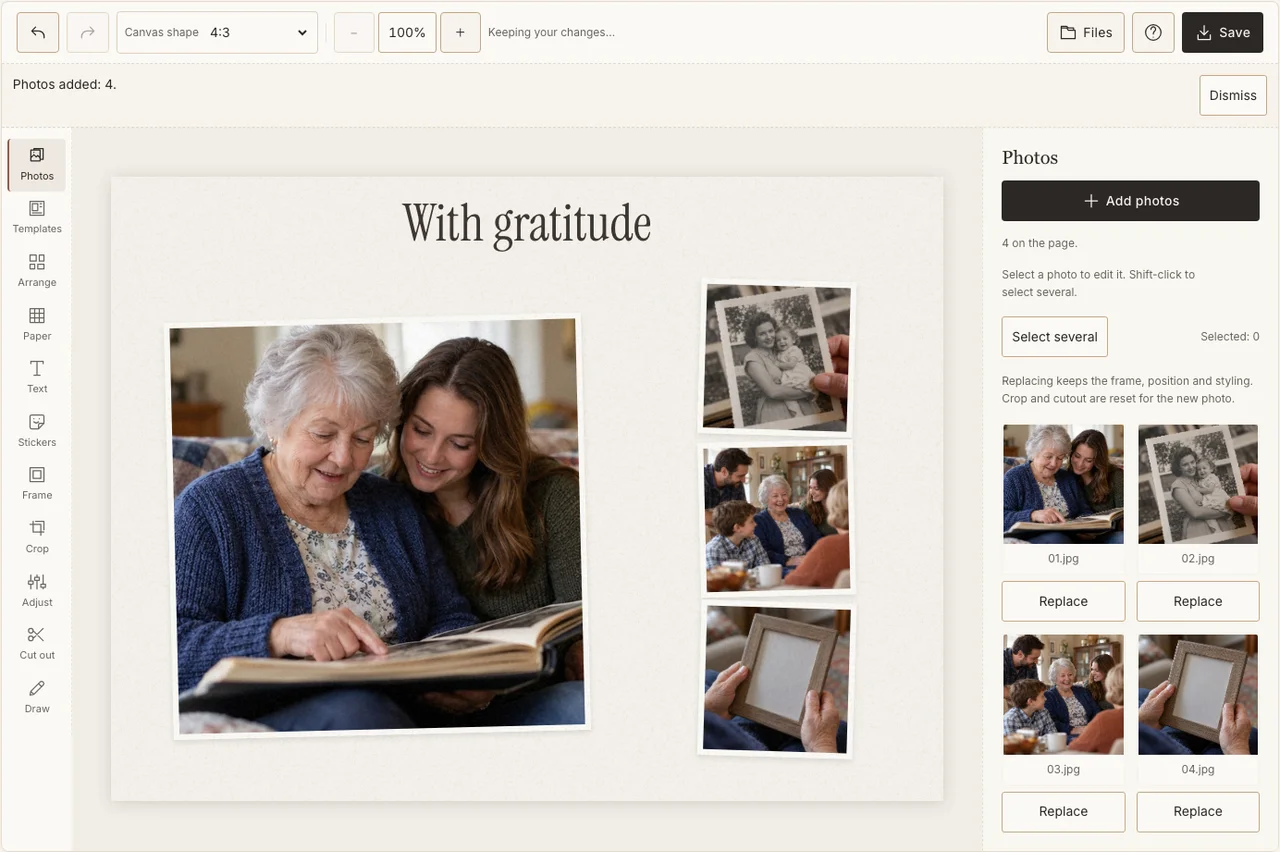Click the Select several button
The height and width of the screenshot is (852, 1280).
pyautogui.click(x=1055, y=337)
